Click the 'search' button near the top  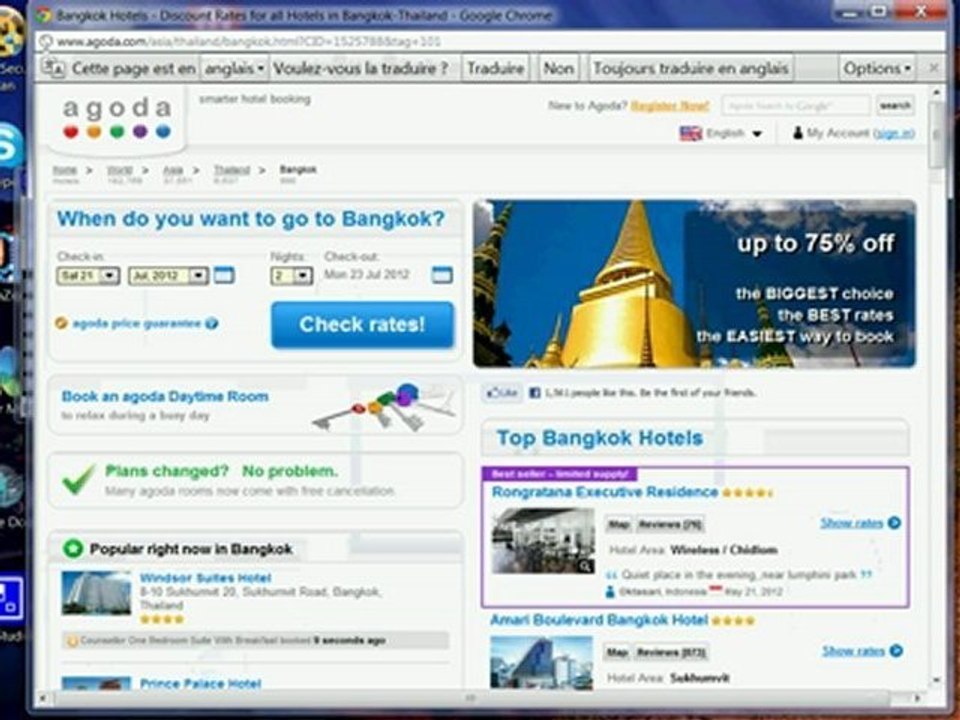tap(894, 105)
